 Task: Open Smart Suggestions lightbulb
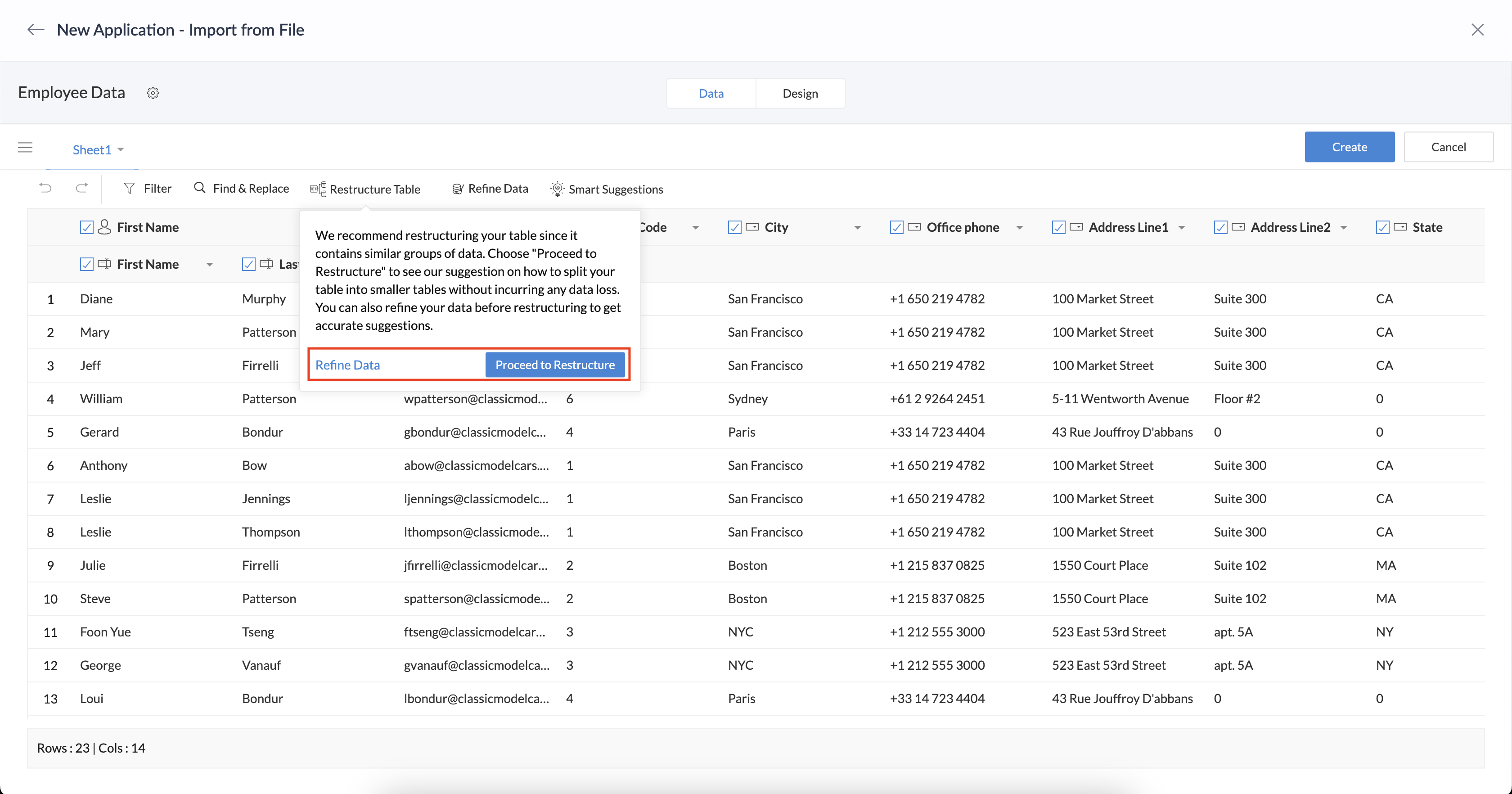pyautogui.click(x=606, y=189)
